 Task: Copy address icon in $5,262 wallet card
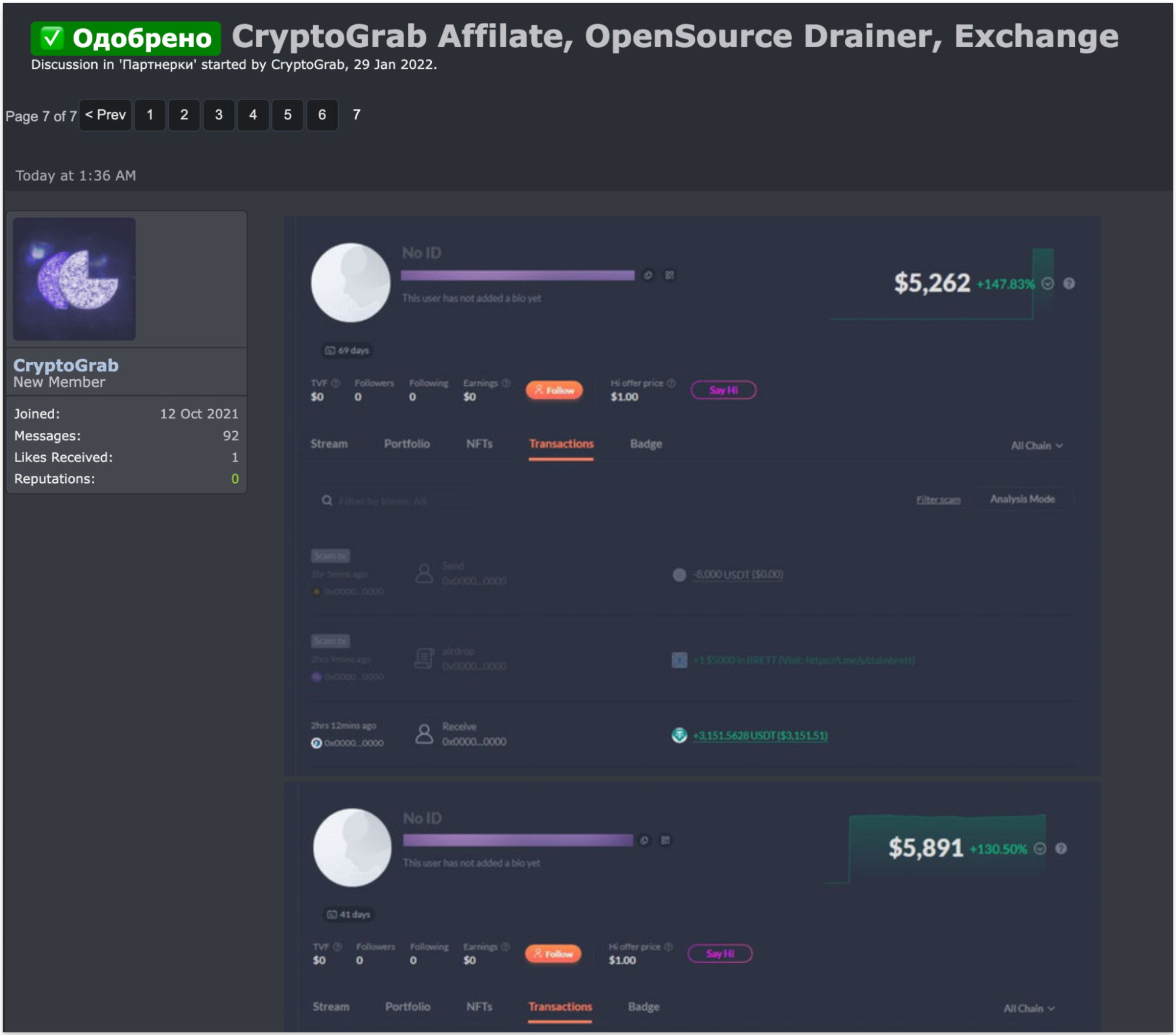[x=648, y=275]
